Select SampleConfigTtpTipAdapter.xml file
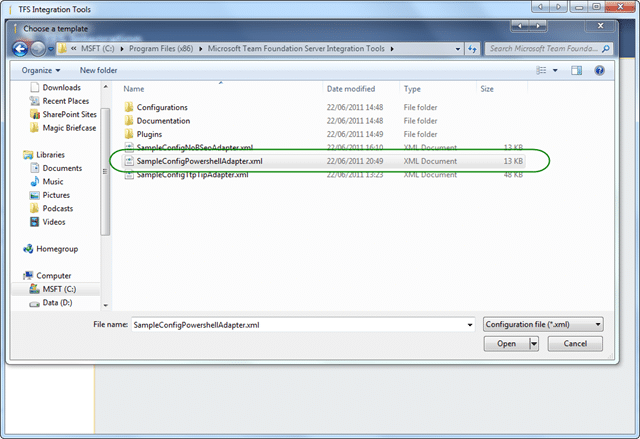This screenshot has width=640, height=439. tap(192, 175)
